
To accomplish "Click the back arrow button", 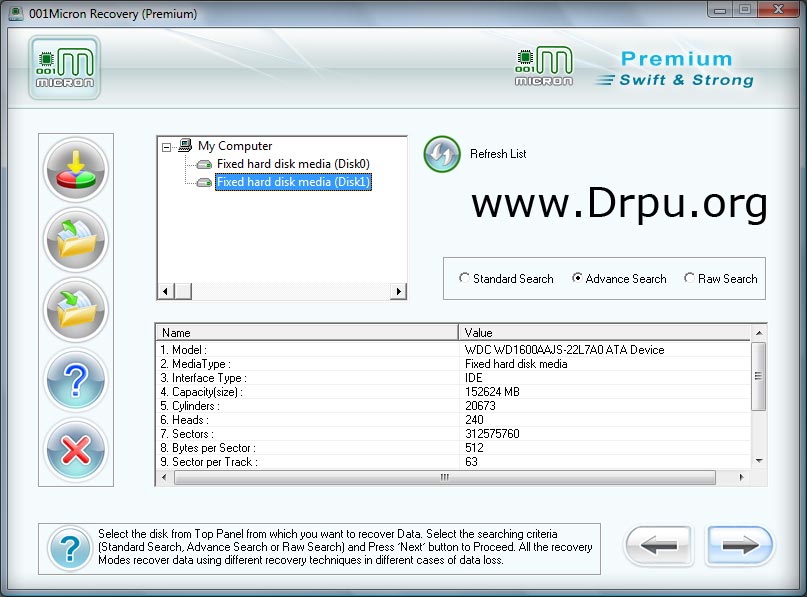I will (658, 546).
